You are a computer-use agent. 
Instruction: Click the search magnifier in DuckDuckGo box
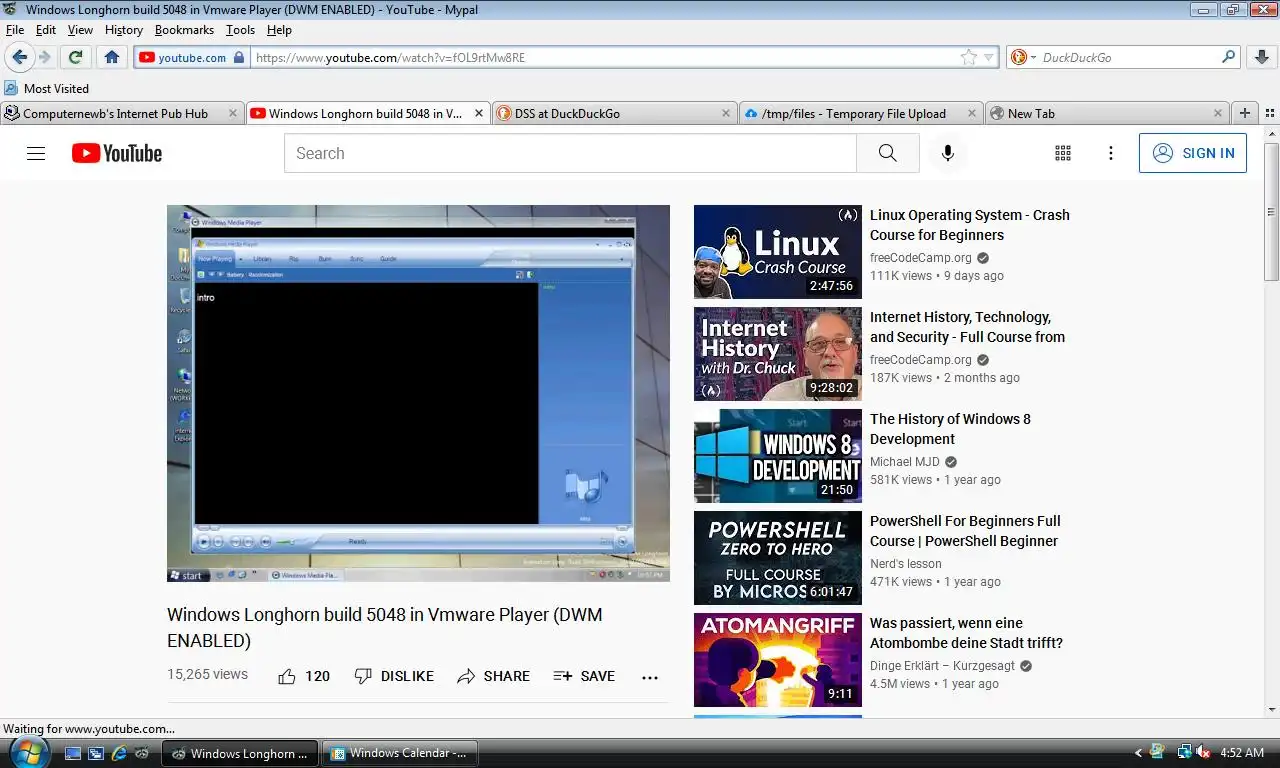point(1228,57)
